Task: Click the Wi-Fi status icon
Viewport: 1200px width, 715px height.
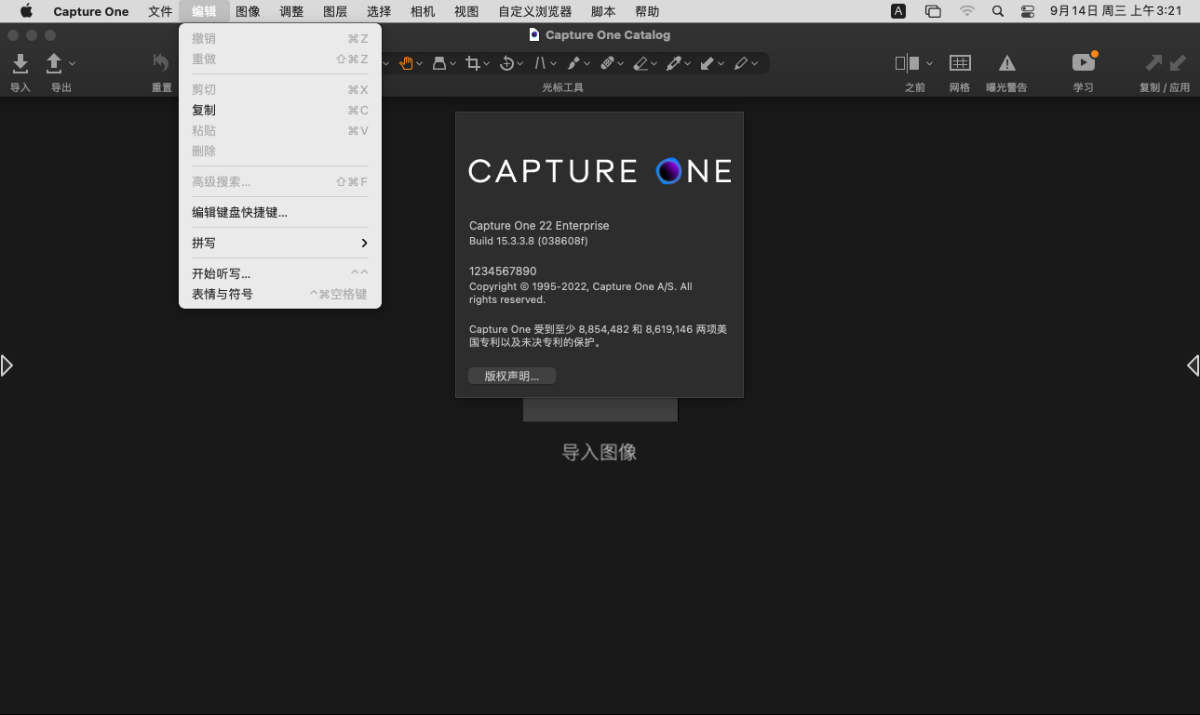Action: [967, 11]
